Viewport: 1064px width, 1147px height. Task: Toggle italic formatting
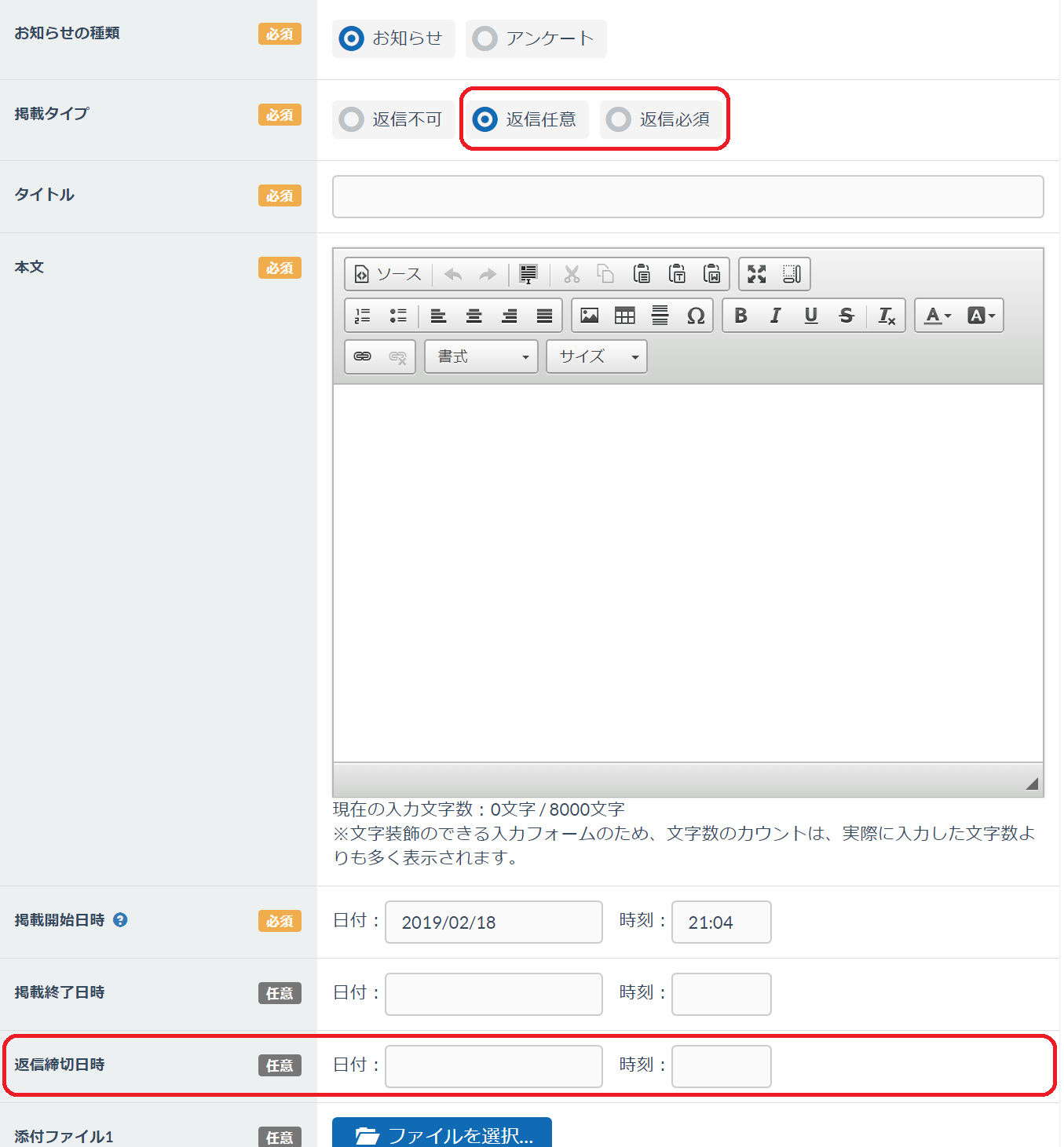(775, 316)
